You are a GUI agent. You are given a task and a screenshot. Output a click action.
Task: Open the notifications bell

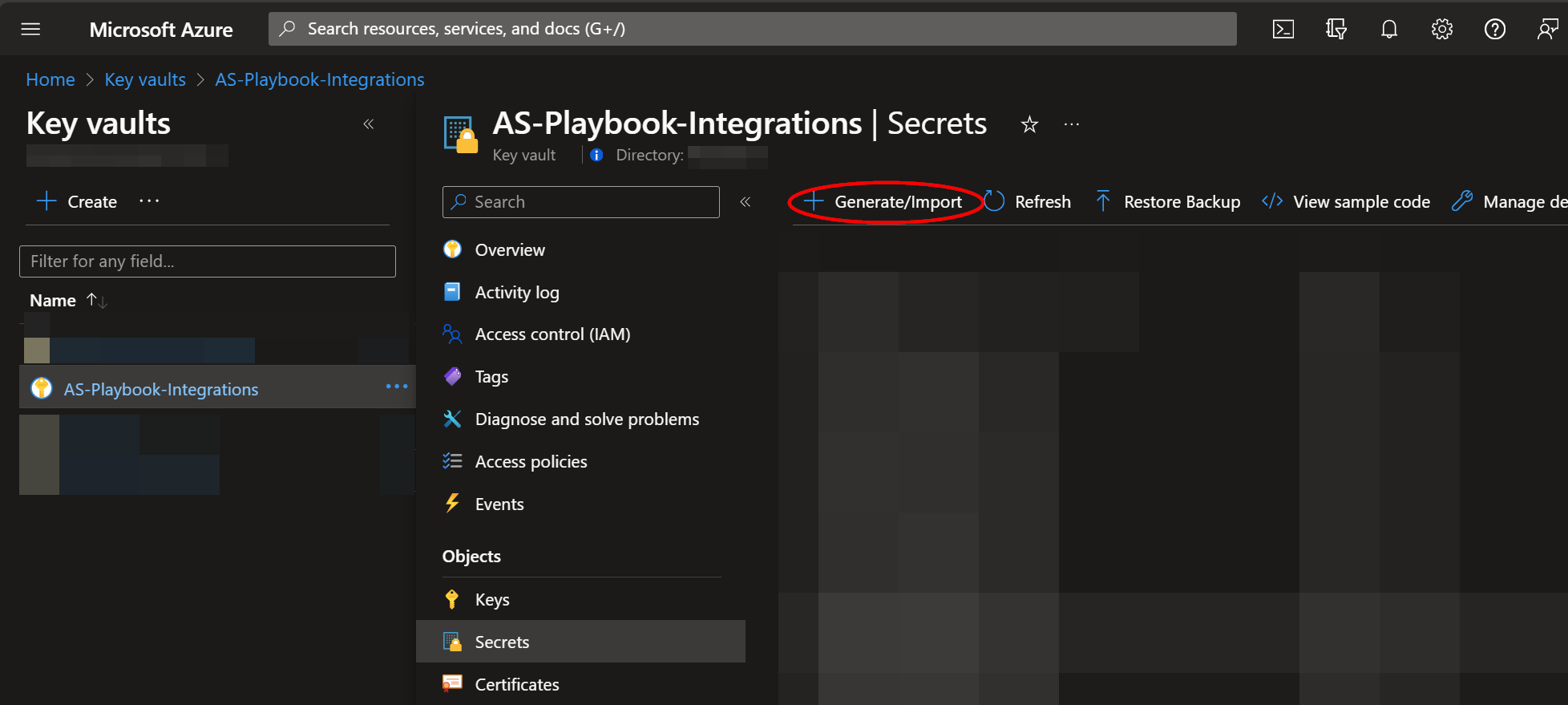click(x=1388, y=29)
